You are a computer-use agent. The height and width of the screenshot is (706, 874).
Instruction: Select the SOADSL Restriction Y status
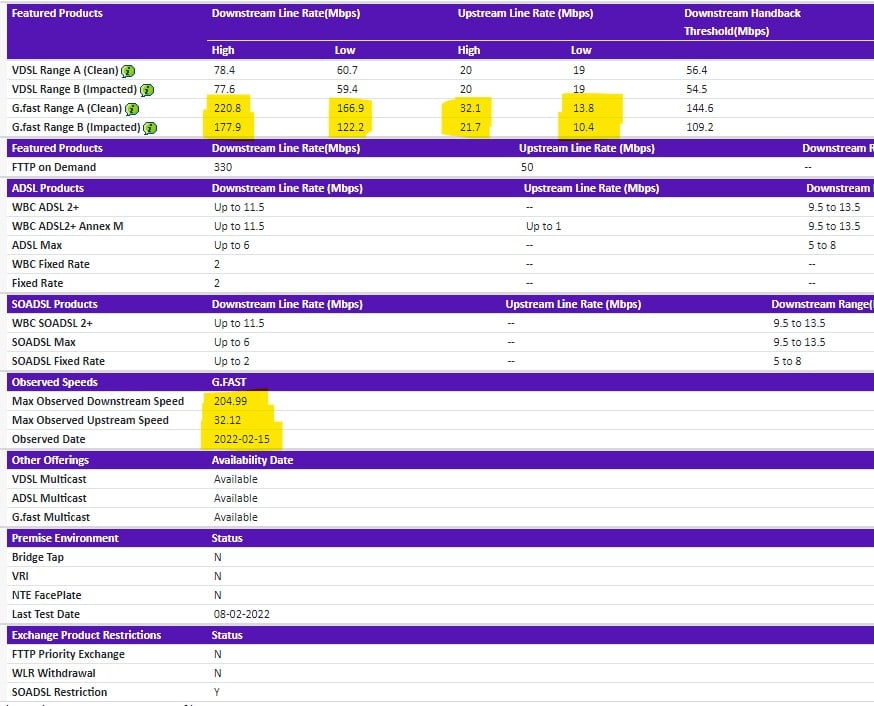217,692
